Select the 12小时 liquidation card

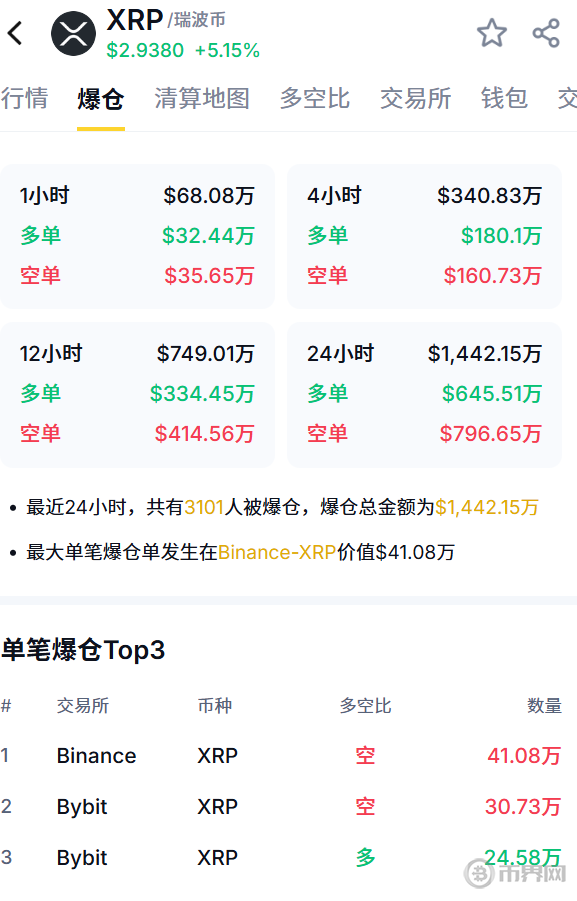coord(137,394)
